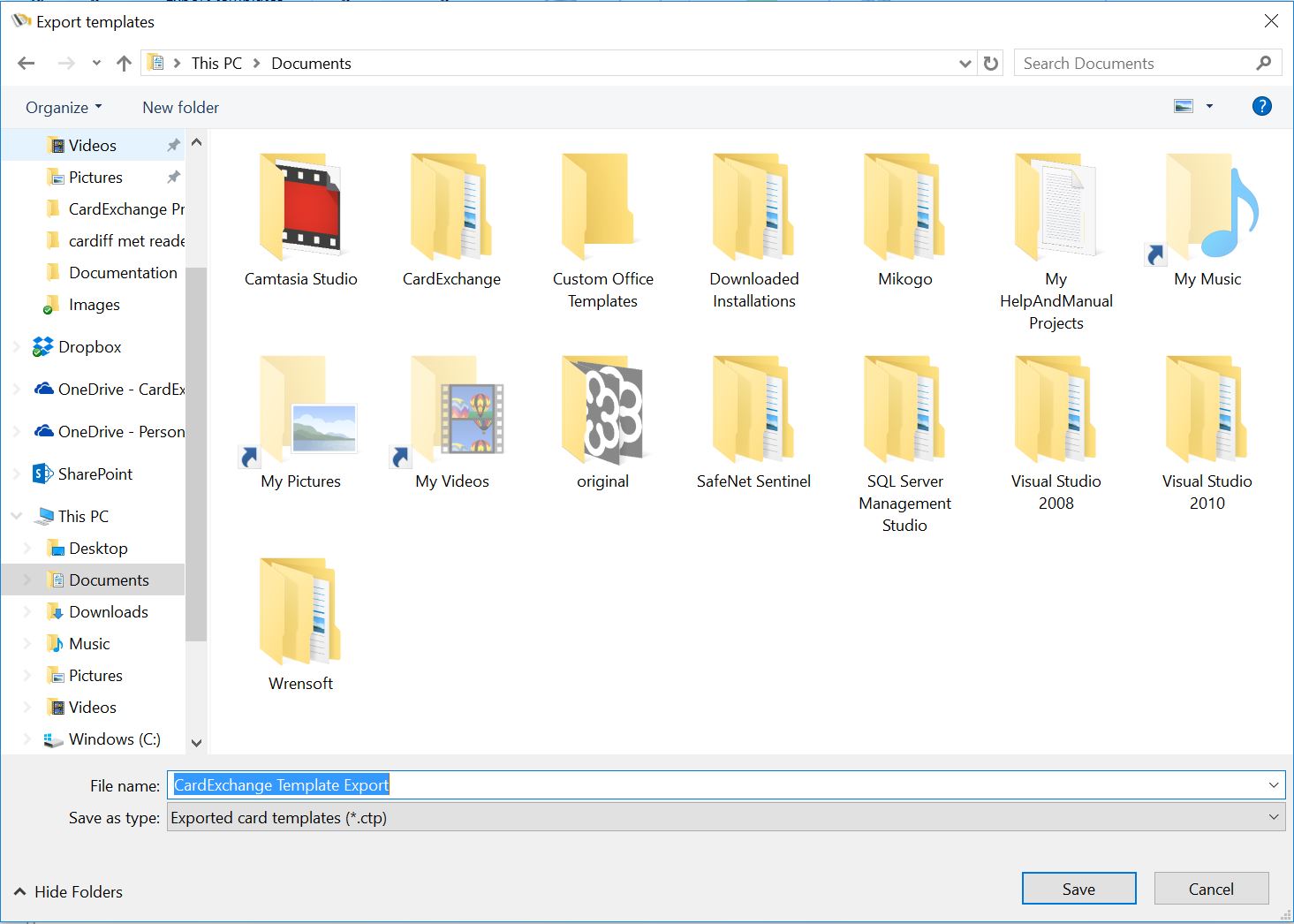Viewport: 1294px width, 924px height.
Task: Expand breadcrumb arrow after This PC
Action: [x=256, y=64]
